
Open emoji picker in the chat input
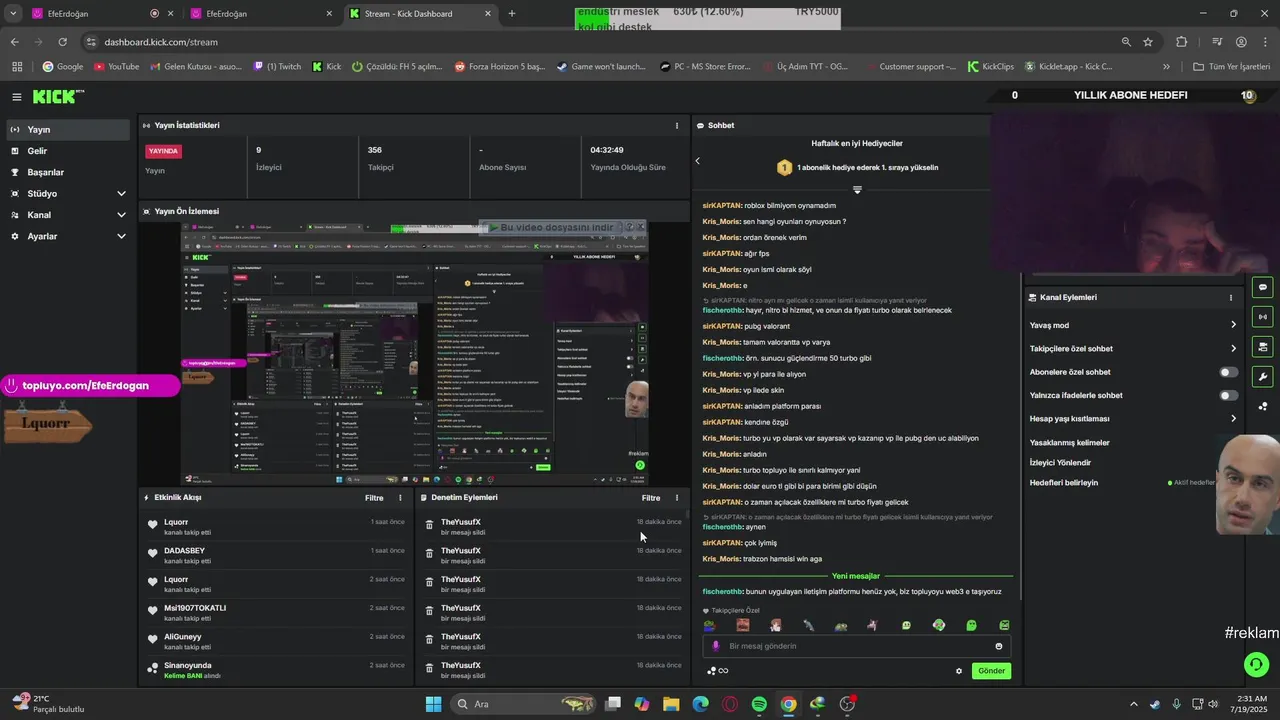click(998, 646)
